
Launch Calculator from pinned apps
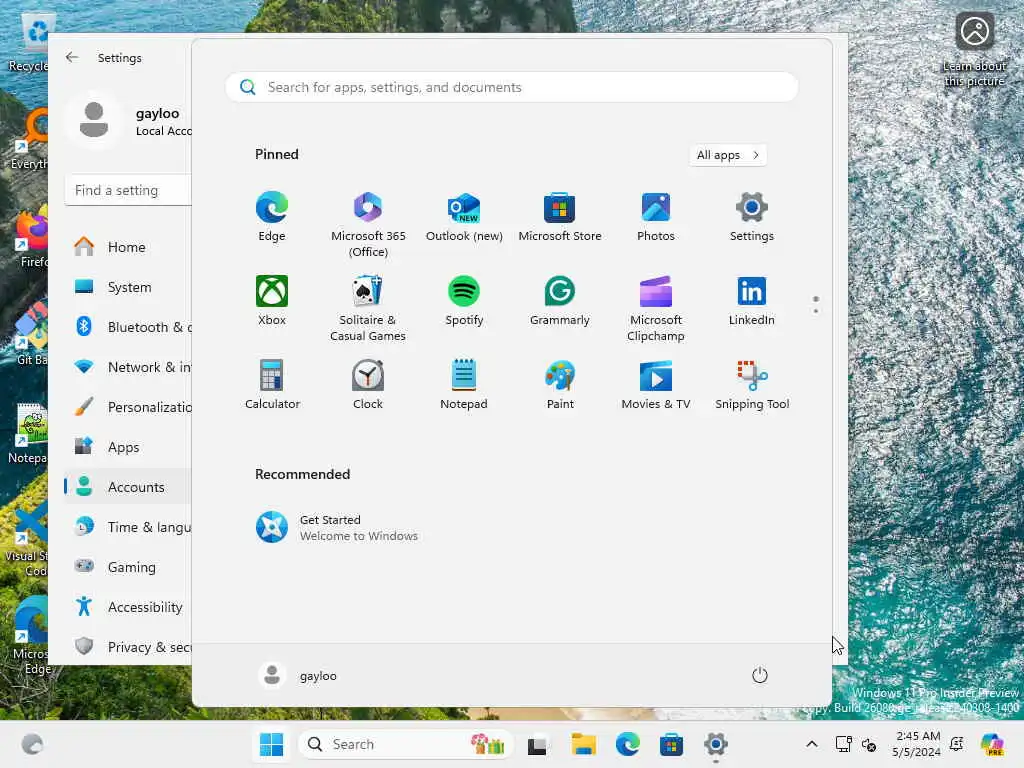pos(272,385)
